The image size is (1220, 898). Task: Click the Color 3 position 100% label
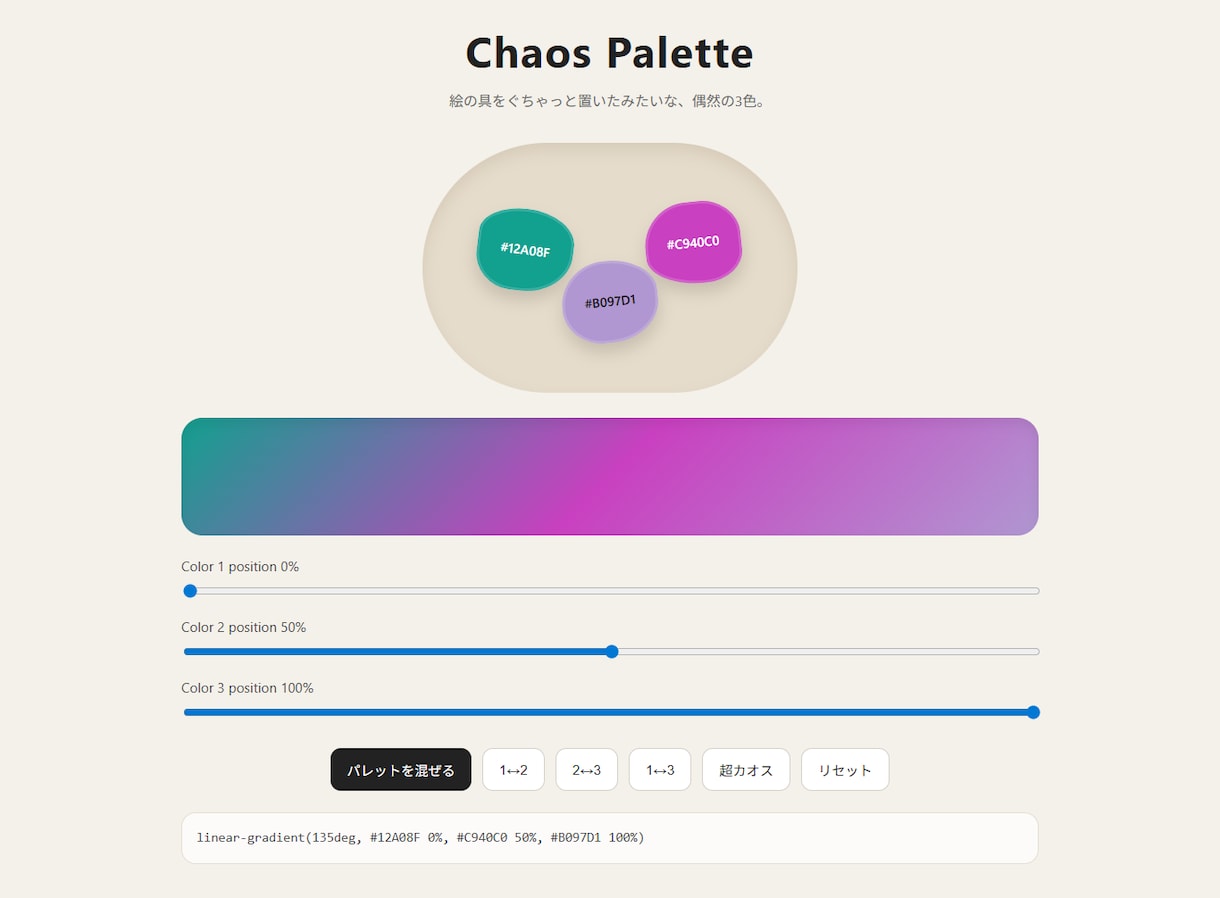[x=247, y=688]
